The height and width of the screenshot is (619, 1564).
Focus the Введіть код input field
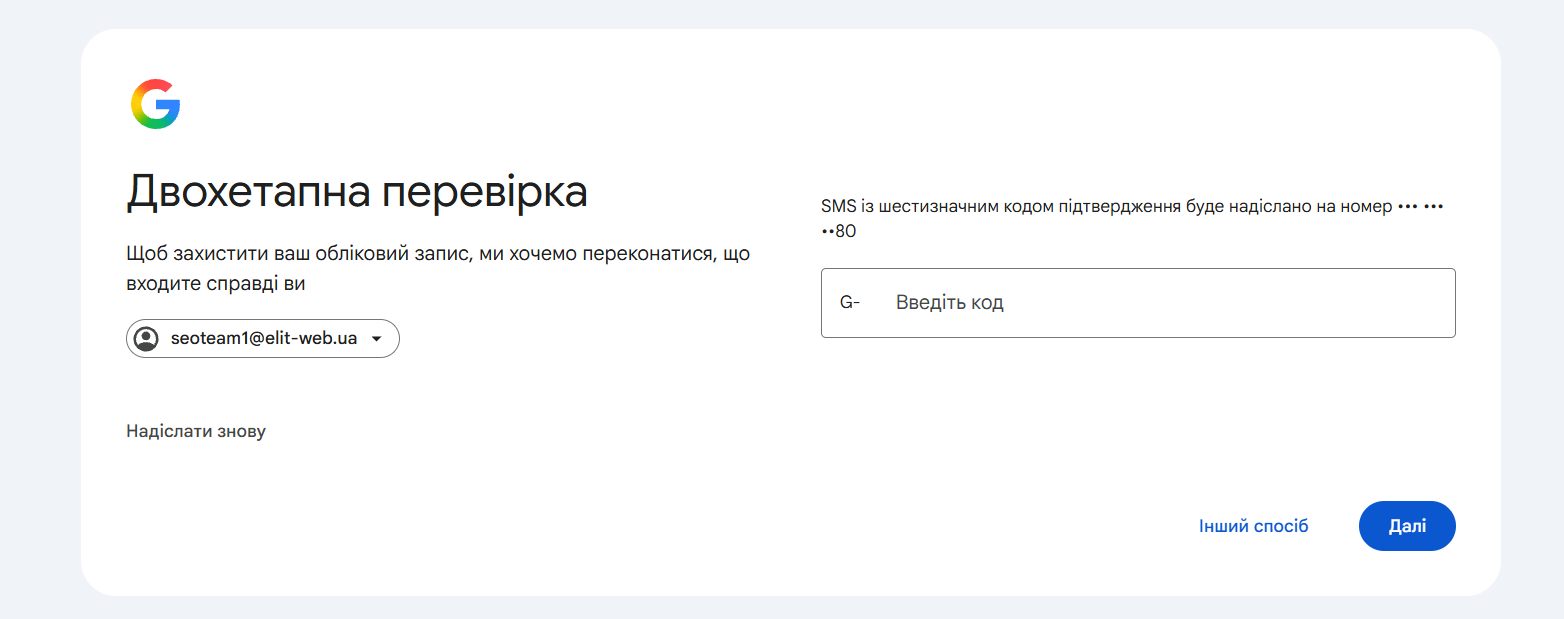1138,303
